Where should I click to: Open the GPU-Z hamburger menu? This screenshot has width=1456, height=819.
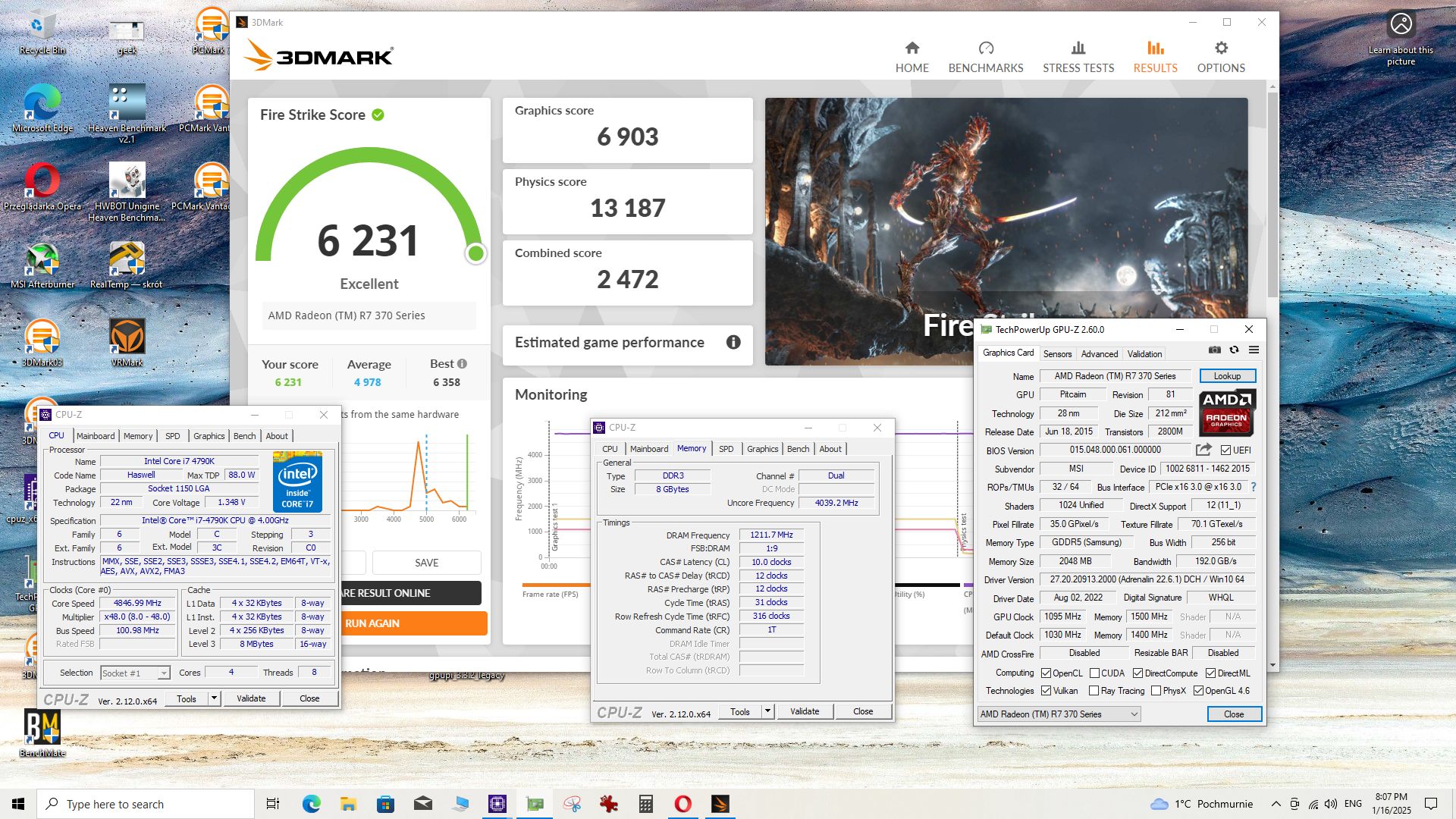pyautogui.click(x=1254, y=350)
